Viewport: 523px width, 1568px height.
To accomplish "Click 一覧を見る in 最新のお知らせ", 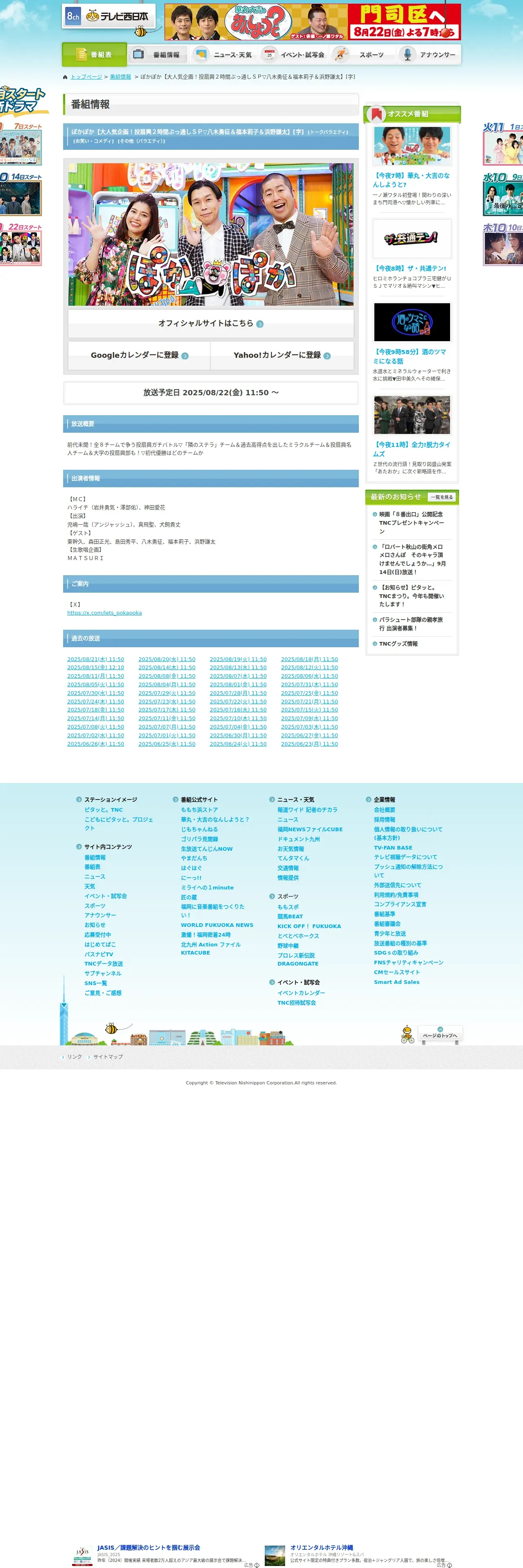I will (442, 497).
